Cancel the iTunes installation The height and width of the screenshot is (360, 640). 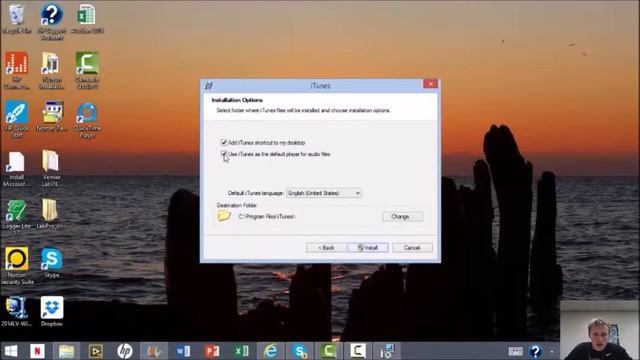tap(412, 248)
